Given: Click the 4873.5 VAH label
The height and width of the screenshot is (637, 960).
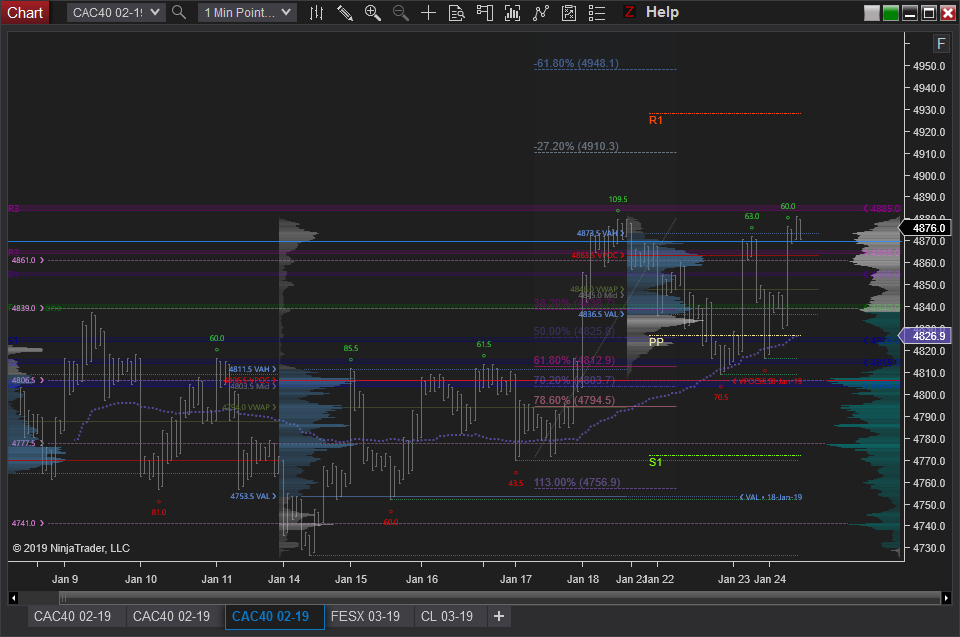Looking at the screenshot, I should pos(600,233).
